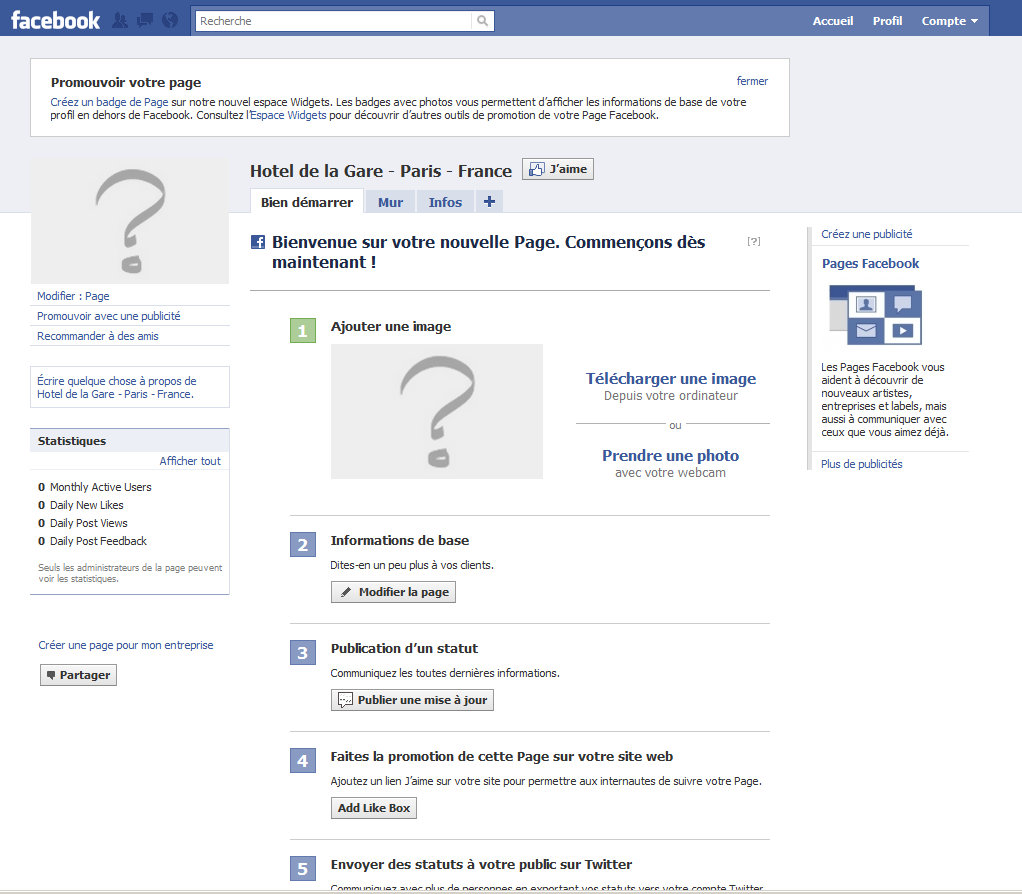Select the Bien démarrer tab
Screen dimensions: 1022x894
click(x=307, y=202)
